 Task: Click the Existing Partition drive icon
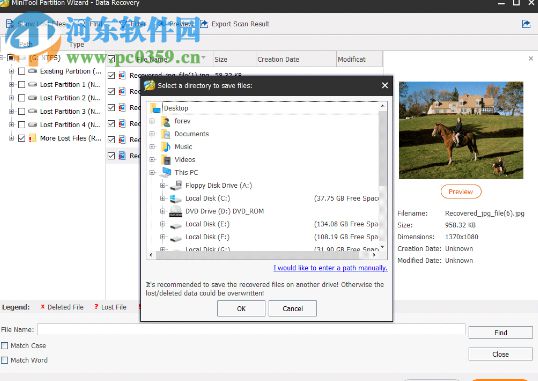[x=33, y=71]
